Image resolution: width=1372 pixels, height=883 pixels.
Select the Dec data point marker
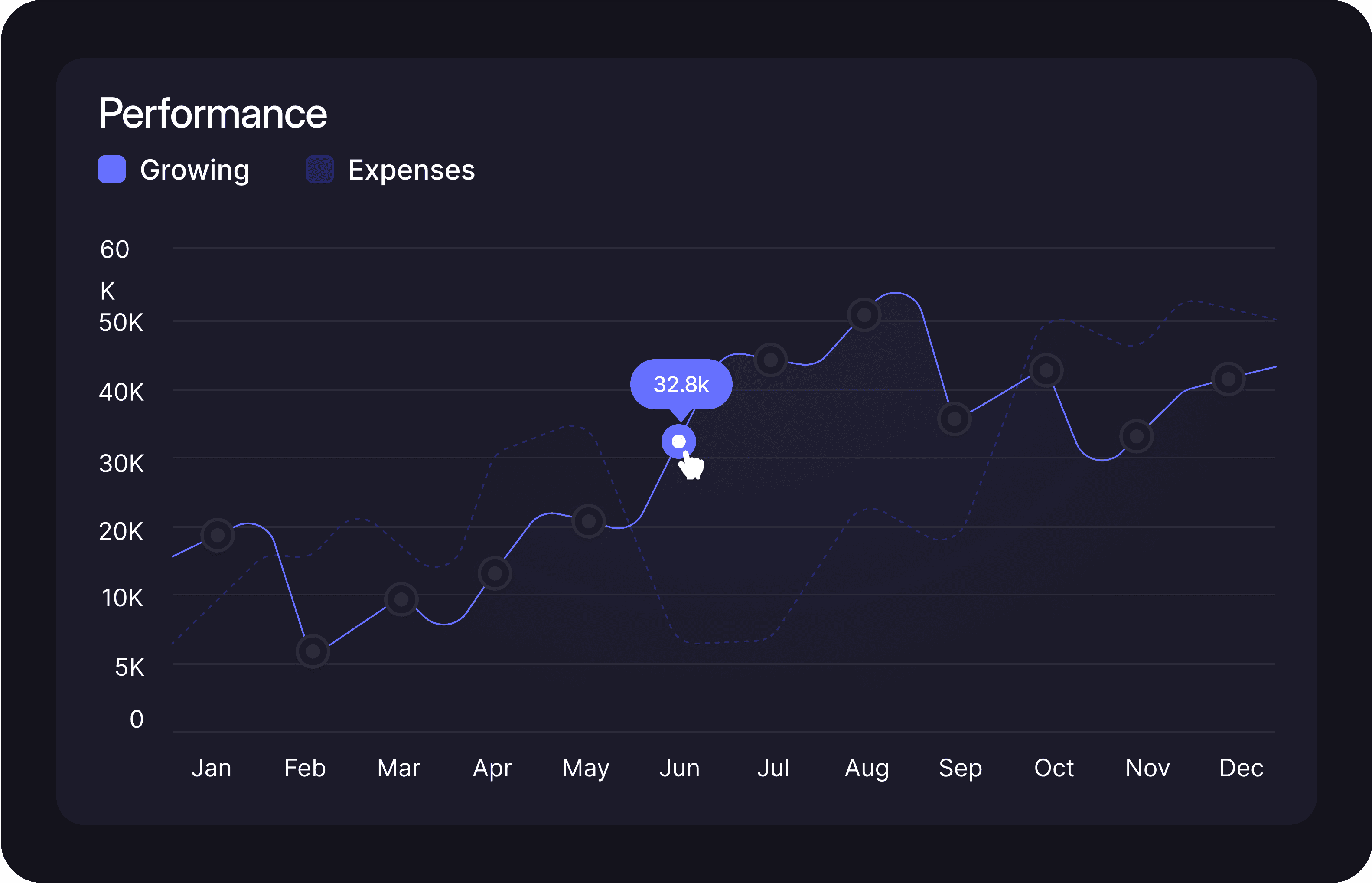(x=1228, y=379)
